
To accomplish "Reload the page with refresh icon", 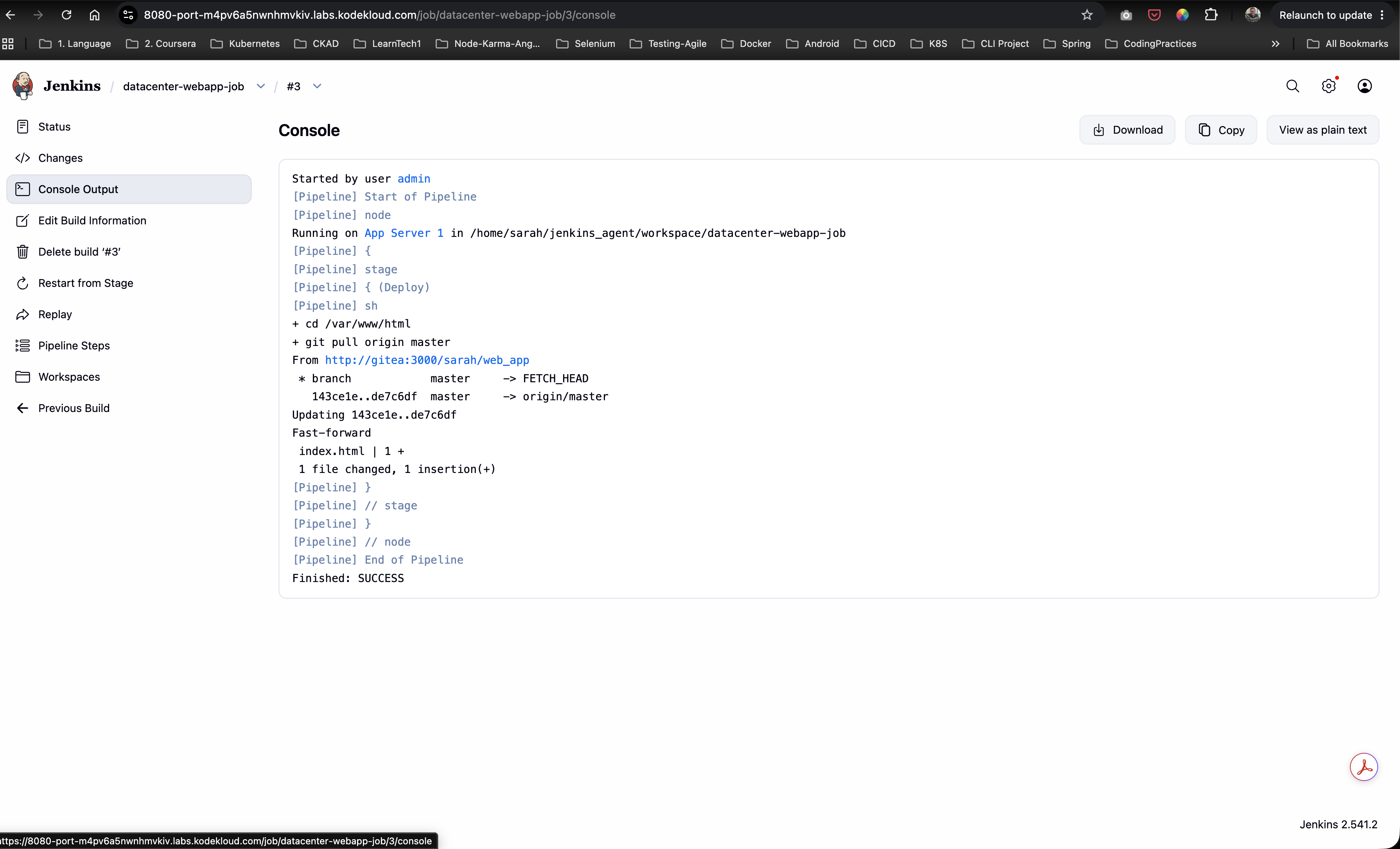I will click(66, 15).
